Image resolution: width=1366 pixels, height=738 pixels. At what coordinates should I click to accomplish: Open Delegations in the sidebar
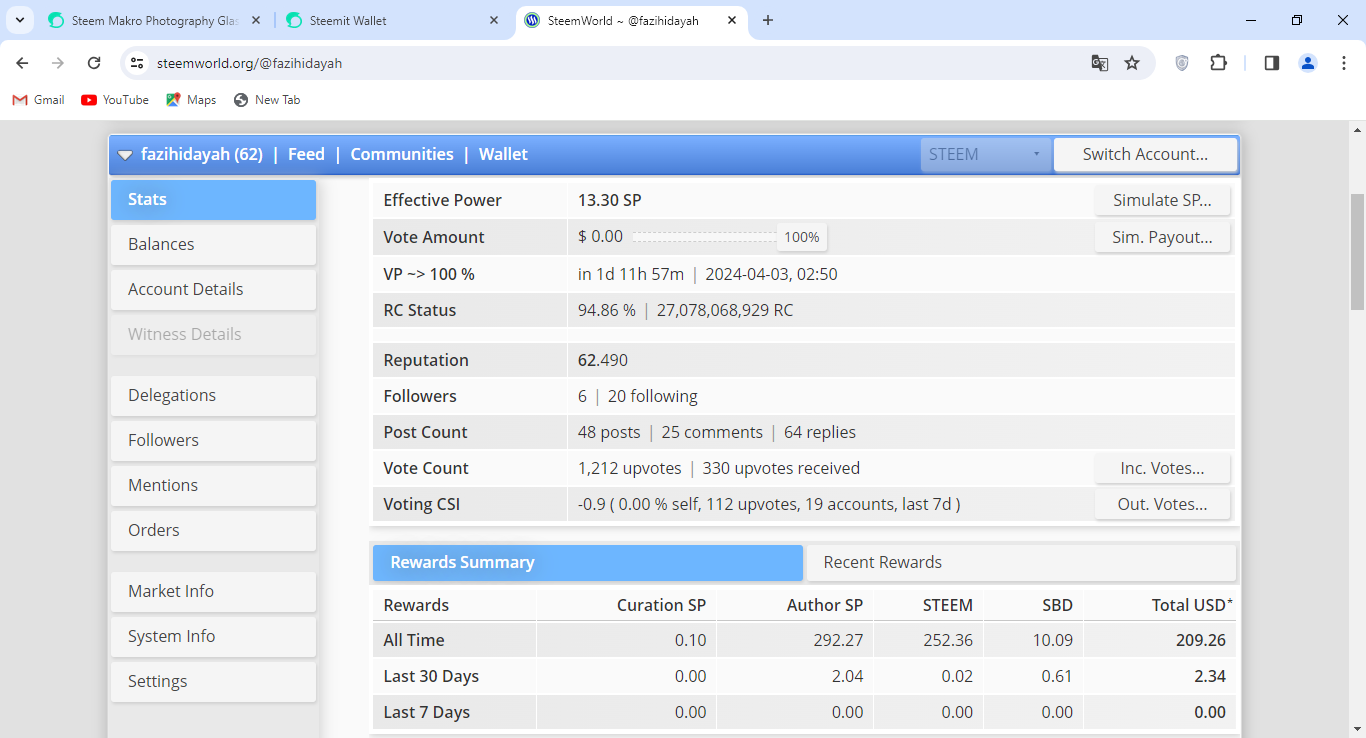(x=213, y=396)
